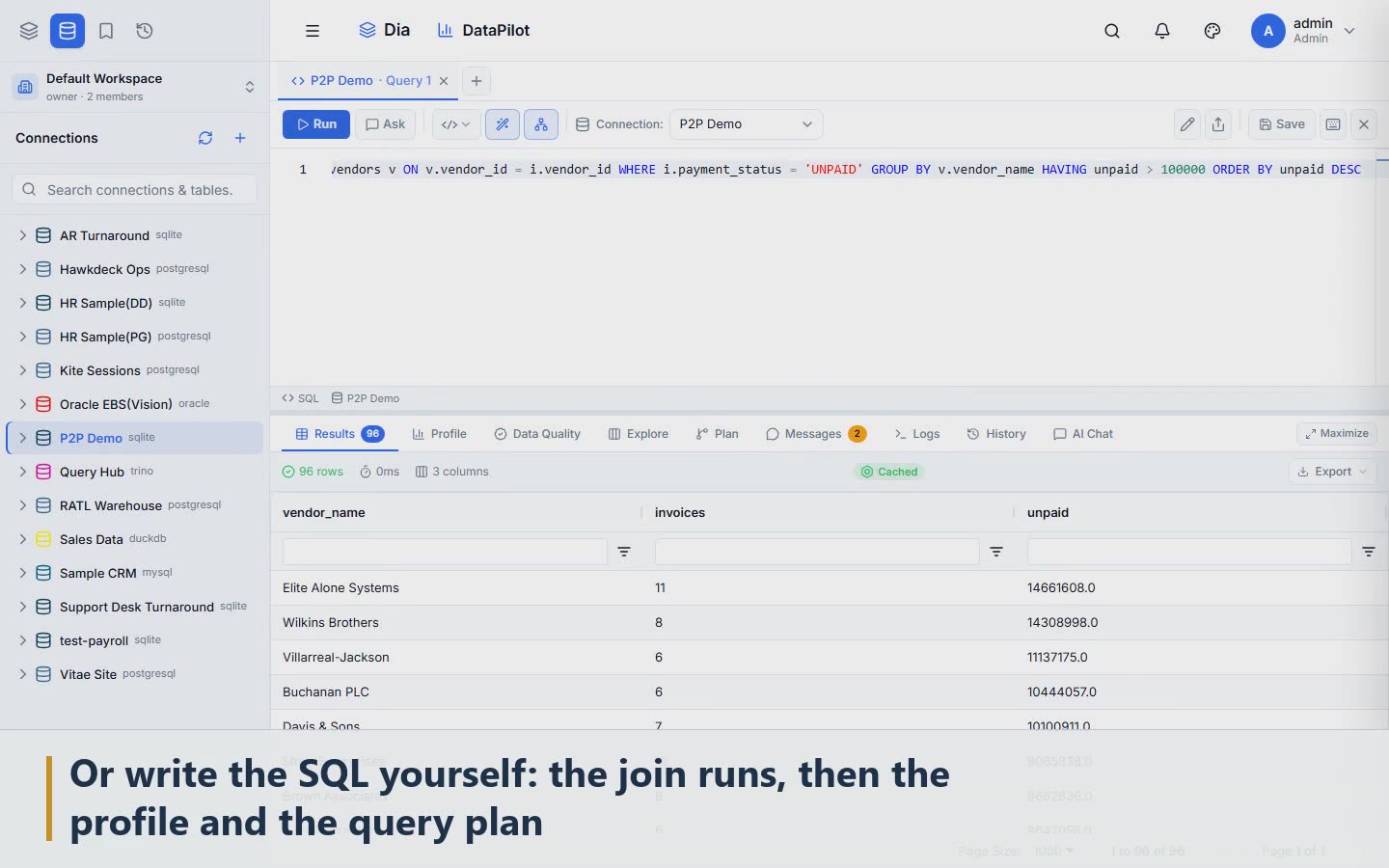Open the P2P Demo connection dropdown

click(x=746, y=124)
